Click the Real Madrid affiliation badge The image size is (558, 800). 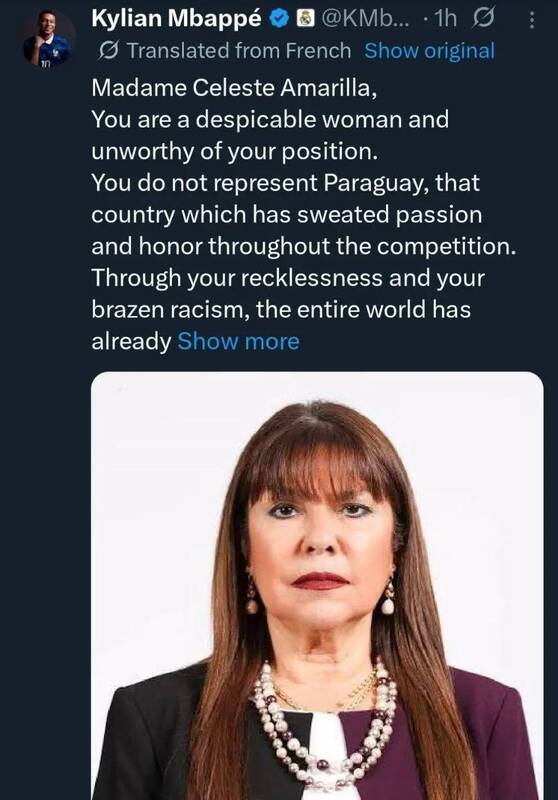(x=305, y=19)
